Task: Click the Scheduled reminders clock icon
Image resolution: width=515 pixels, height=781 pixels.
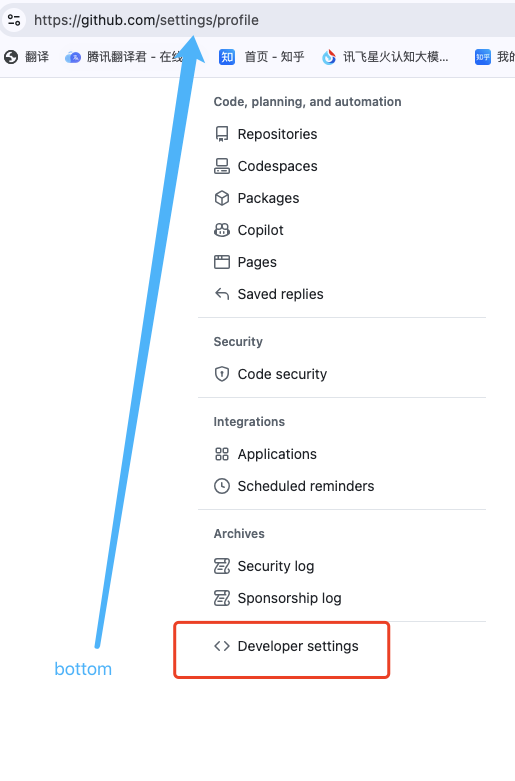Action: tap(222, 486)
